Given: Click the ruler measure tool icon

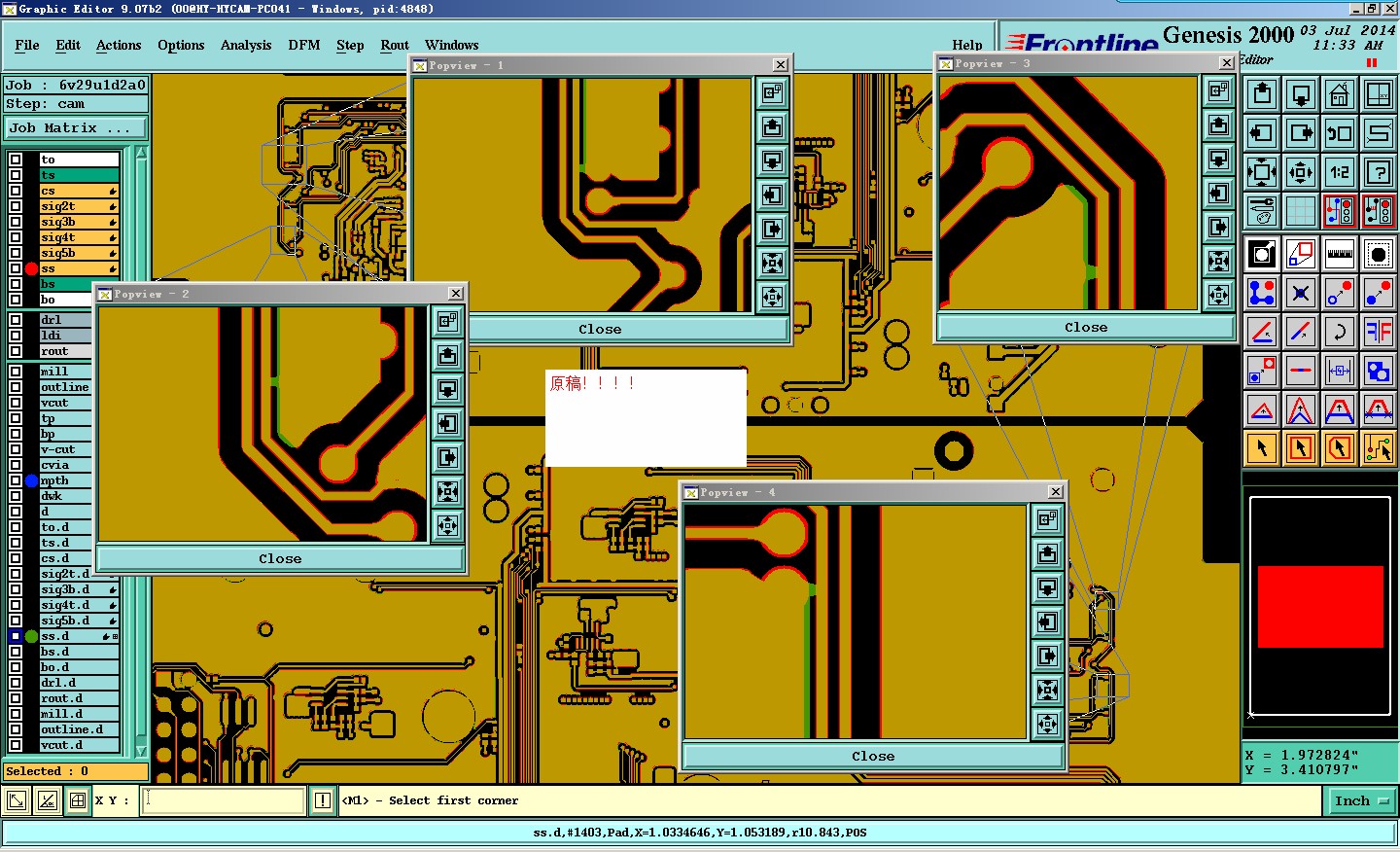Looking at the screenshot, I should pyautogui.click(x=1340, y=254).
